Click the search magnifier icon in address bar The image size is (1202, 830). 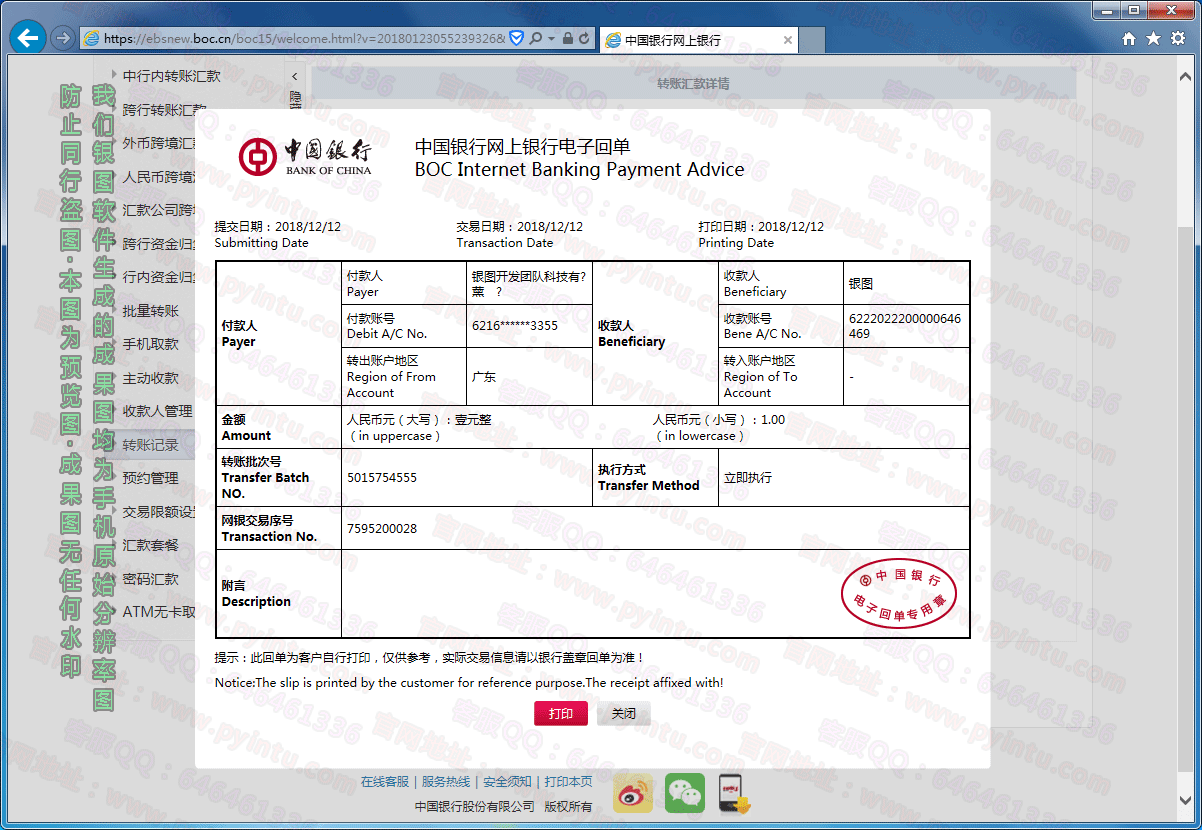pos(536,39)
